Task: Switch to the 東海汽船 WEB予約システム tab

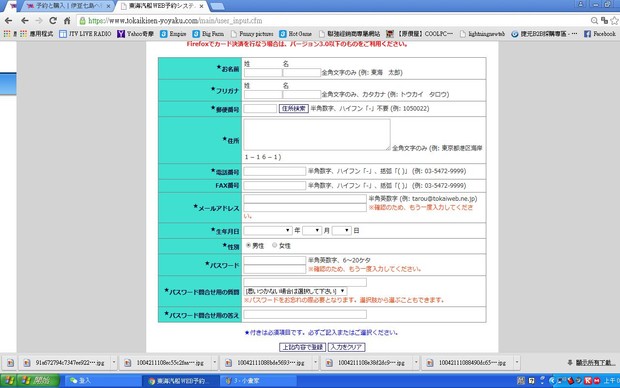Action: [162, 6]
